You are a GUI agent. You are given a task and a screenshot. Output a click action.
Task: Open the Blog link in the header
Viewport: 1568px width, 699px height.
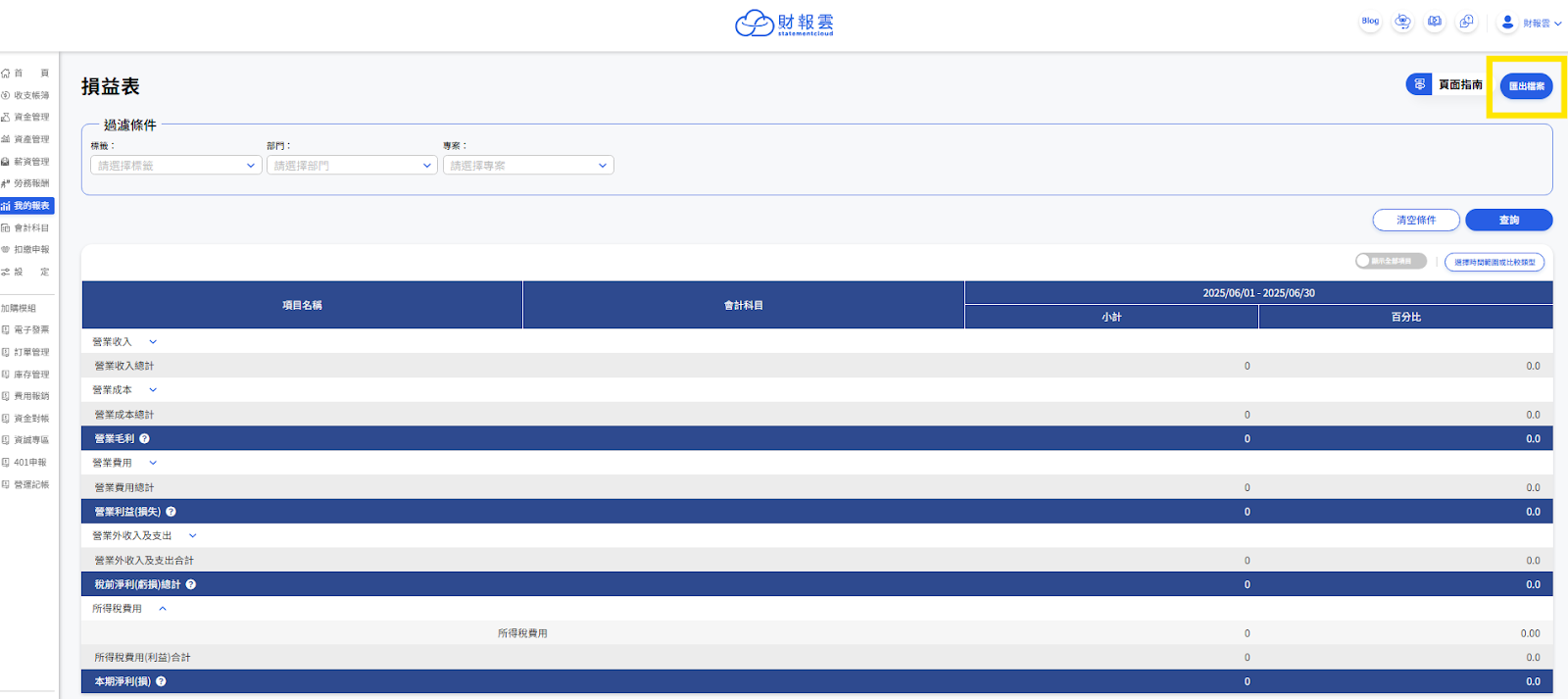tap(1370, 22)
